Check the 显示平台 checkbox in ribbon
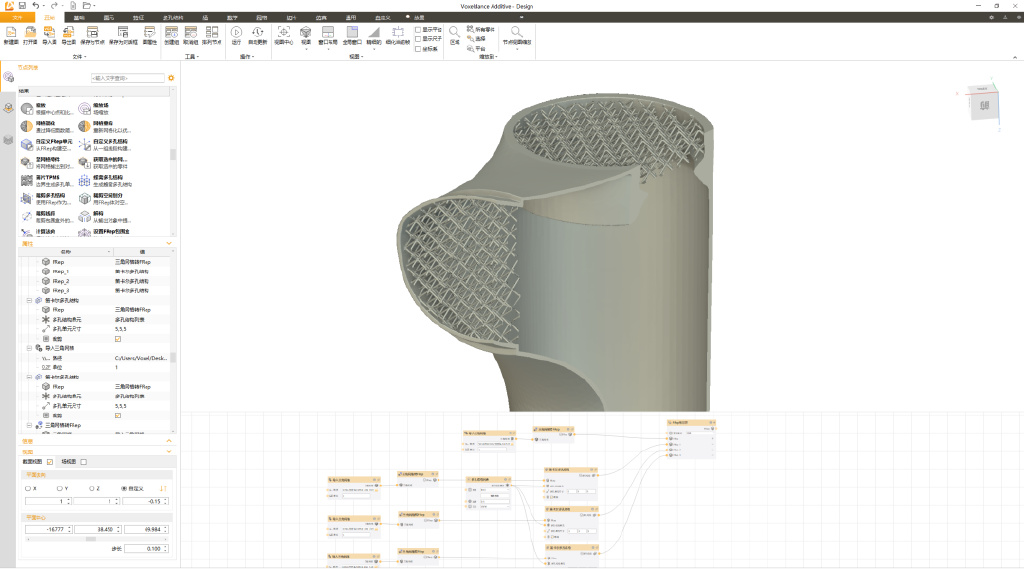The width and height of the screenshot is (1024, 576). pyautogui.click(x=417, y=30)
